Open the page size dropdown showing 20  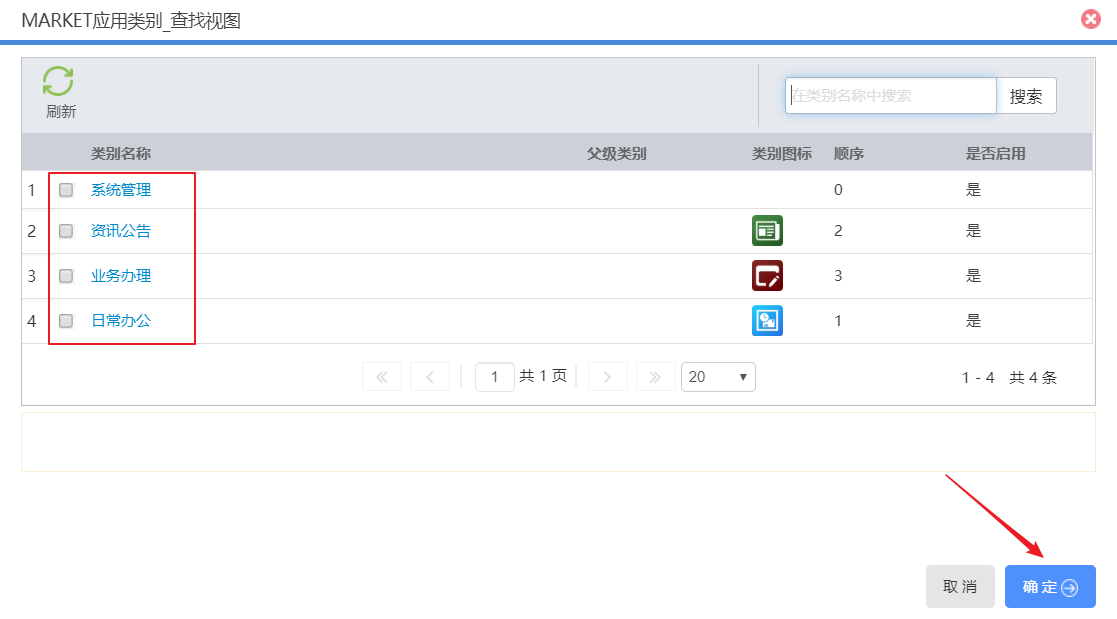point(718,377)
